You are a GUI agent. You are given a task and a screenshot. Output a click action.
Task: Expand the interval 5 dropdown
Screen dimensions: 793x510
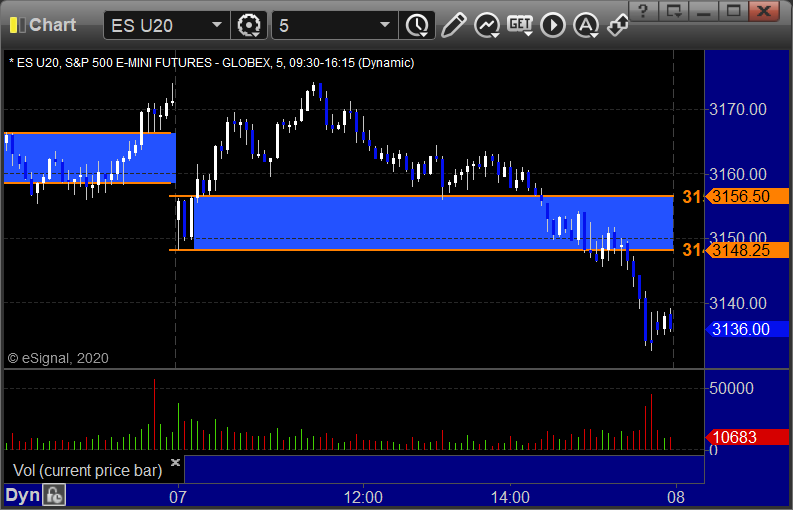click(x=385, y=25)
